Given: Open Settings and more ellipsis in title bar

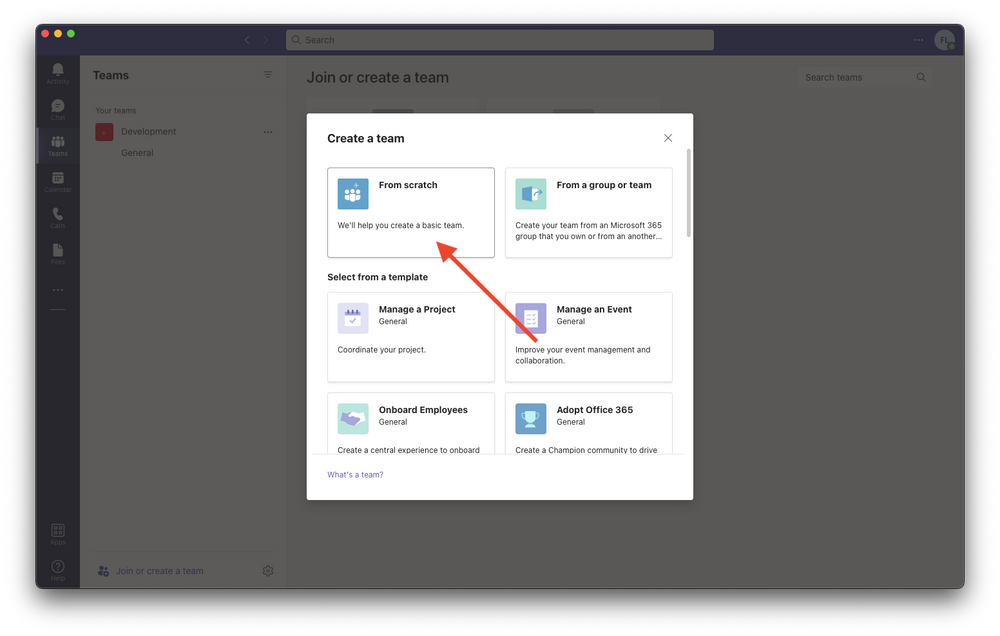Looking at the screenshot, I should coord(918,40).
